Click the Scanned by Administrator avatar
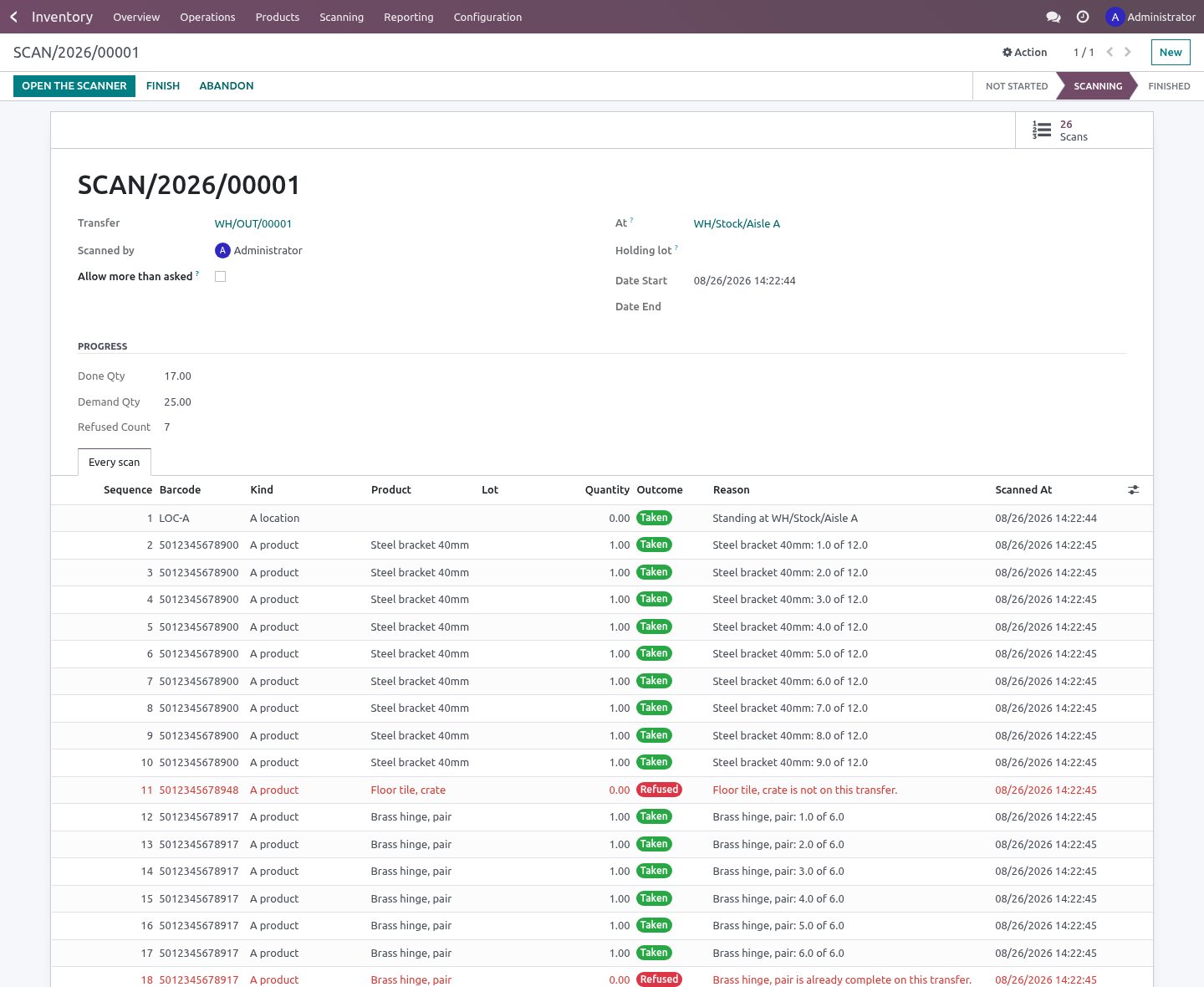The width and height of the screenshot is (1204, 987). click(222, 250)
